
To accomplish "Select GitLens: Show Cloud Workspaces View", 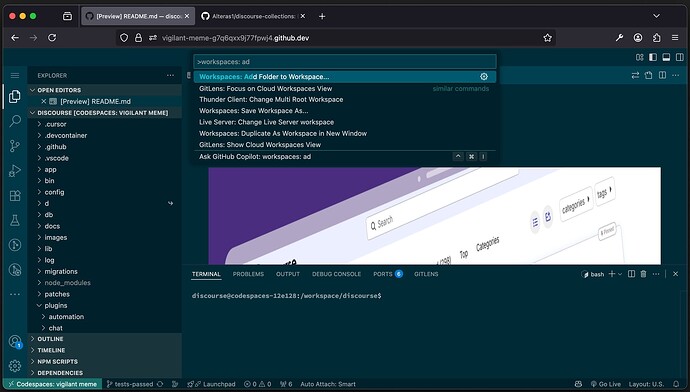I will click(345, 145).
